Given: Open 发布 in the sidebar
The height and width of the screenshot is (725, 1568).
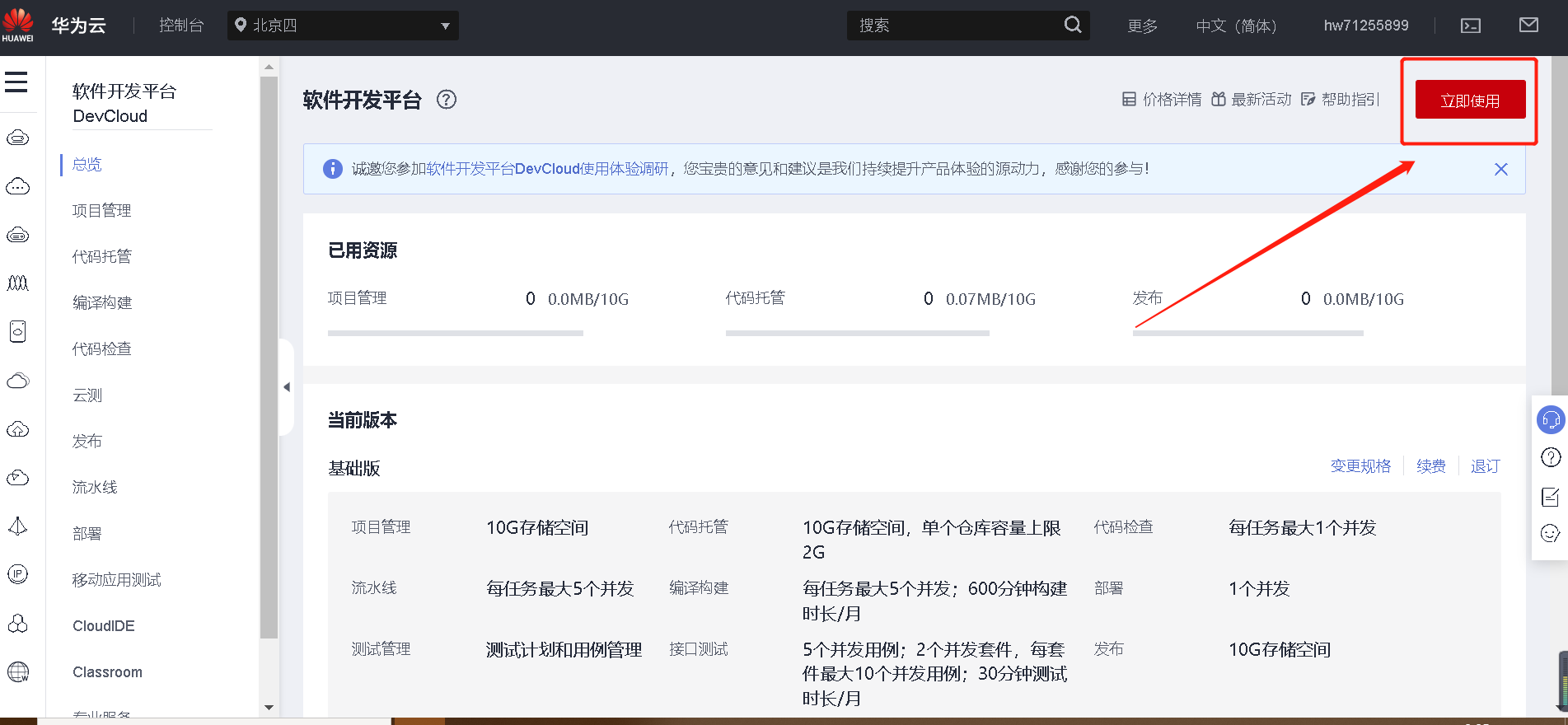Looking at the screenshot, I should point(87,442).
